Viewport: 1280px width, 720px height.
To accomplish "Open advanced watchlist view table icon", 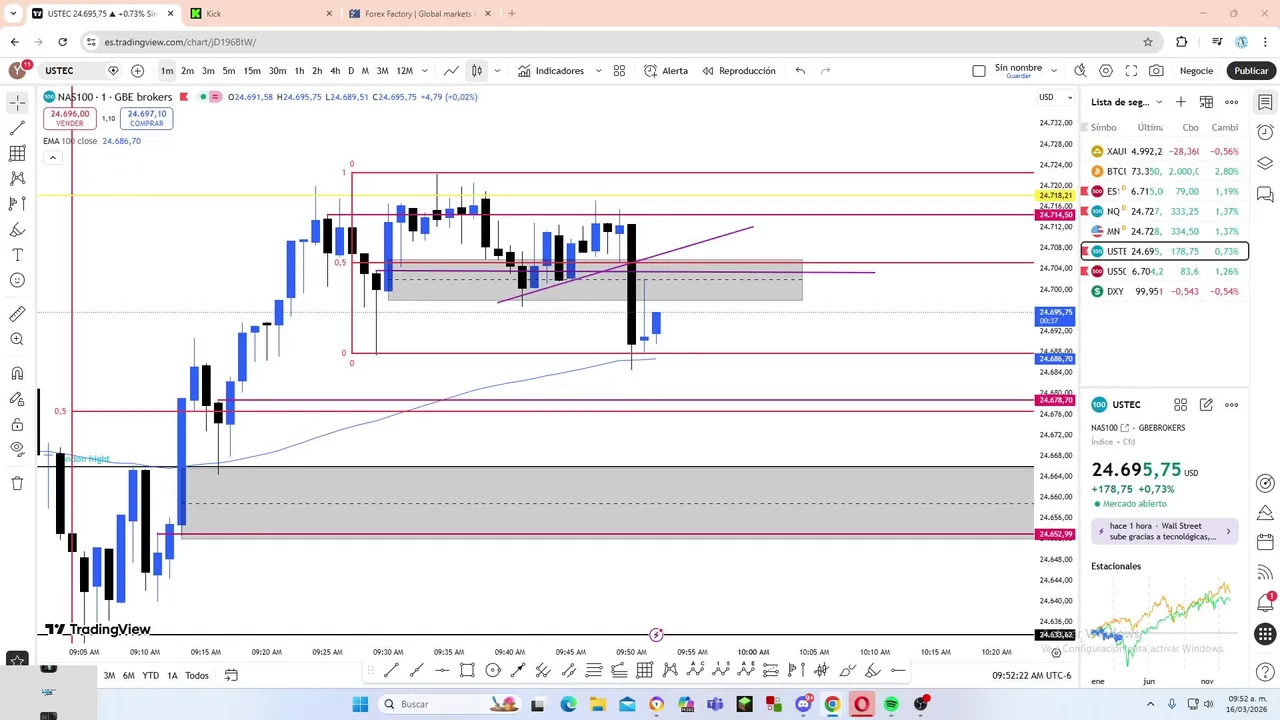I will (x=1206, y=102).
